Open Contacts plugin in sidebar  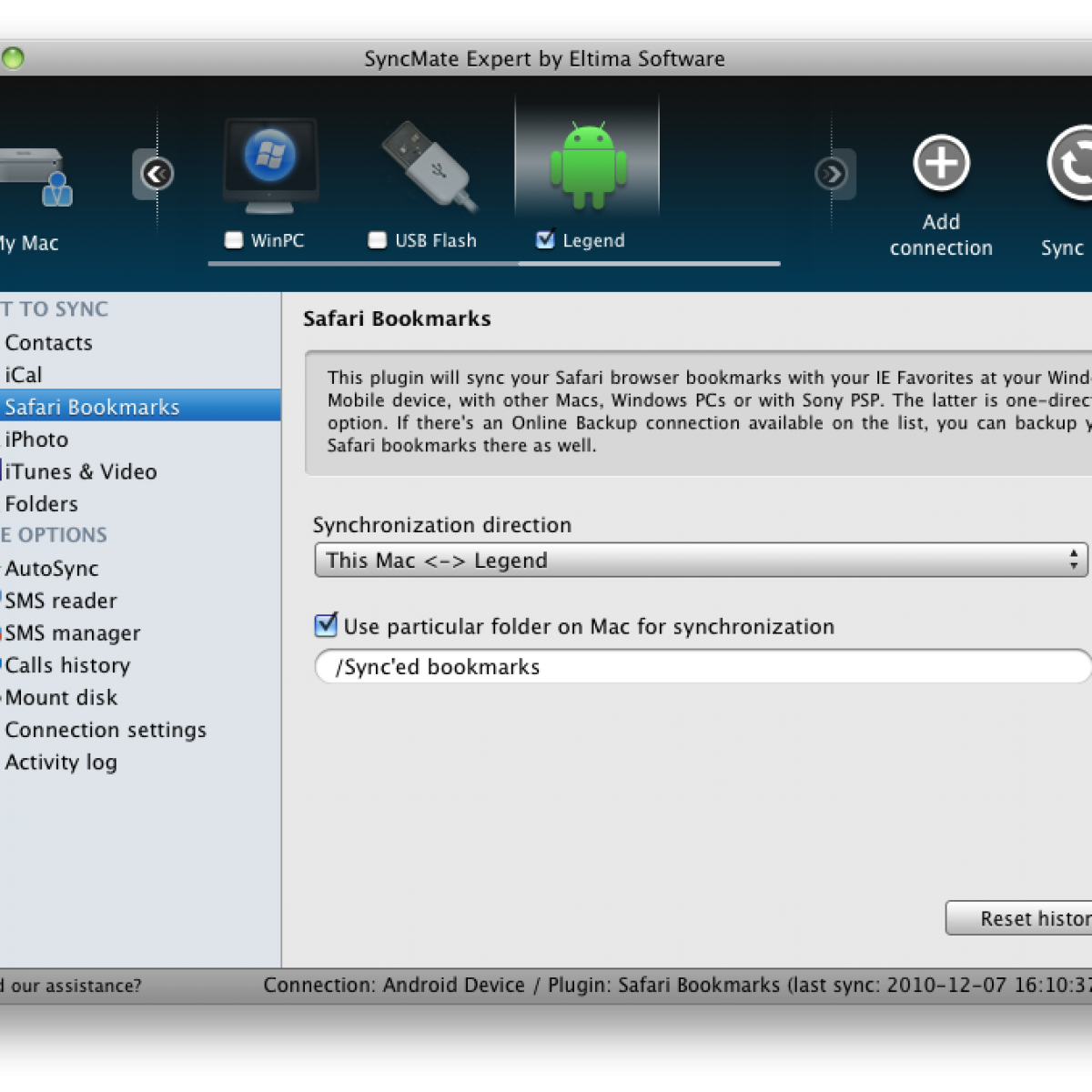(49, 343)
